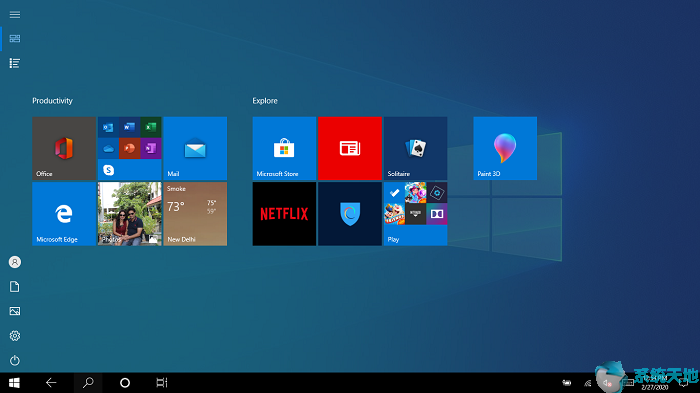Open Word in the Office apps tile
The height and width of the screenshot is (393, 700).
(x=129, y=128)
